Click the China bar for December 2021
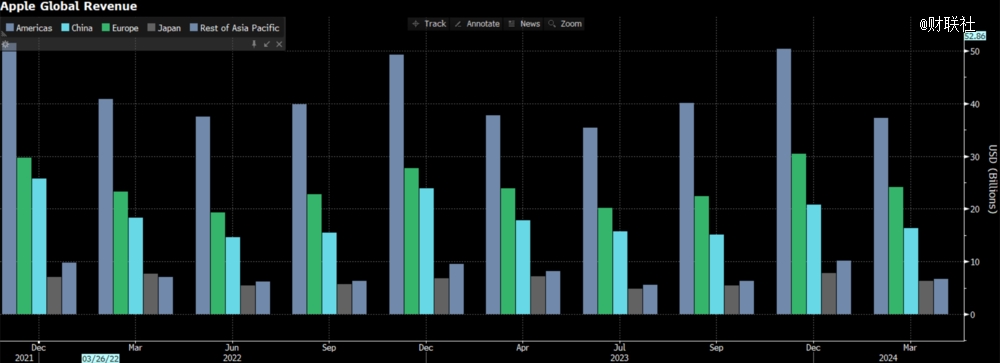Viewport: 1000px width, 363px height. (x=39, y=246)
